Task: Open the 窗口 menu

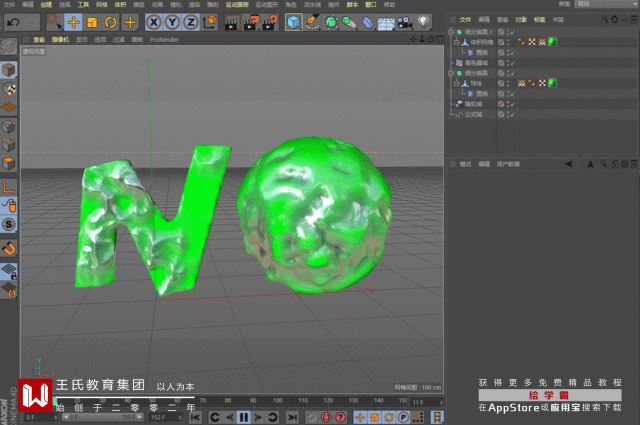Action: (371, 4)
